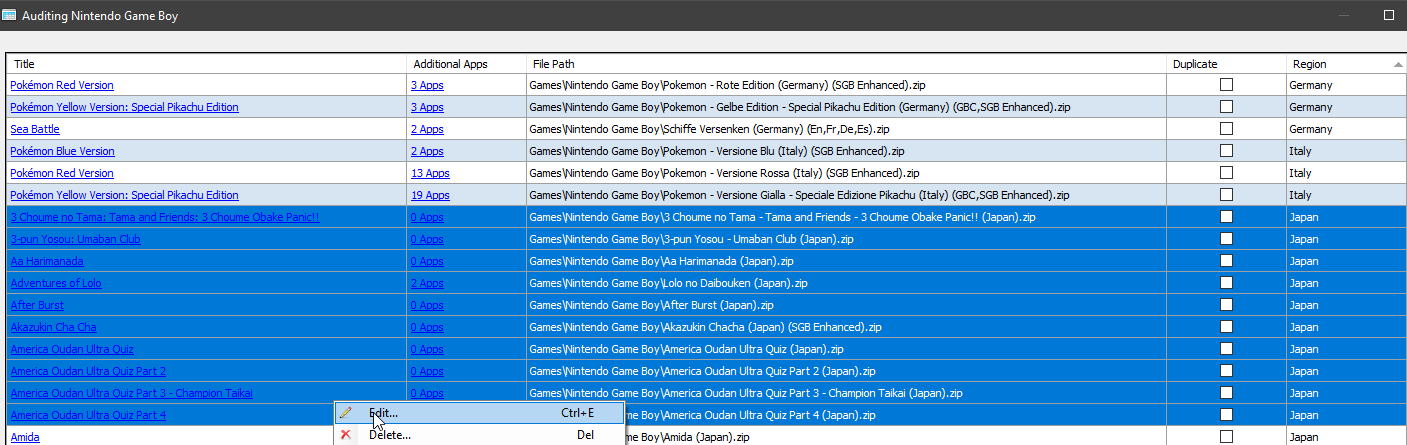Tick Duplicate checkbox for Pokemon Versione Blu row
1407x445 pixels.
point(1226,151)
